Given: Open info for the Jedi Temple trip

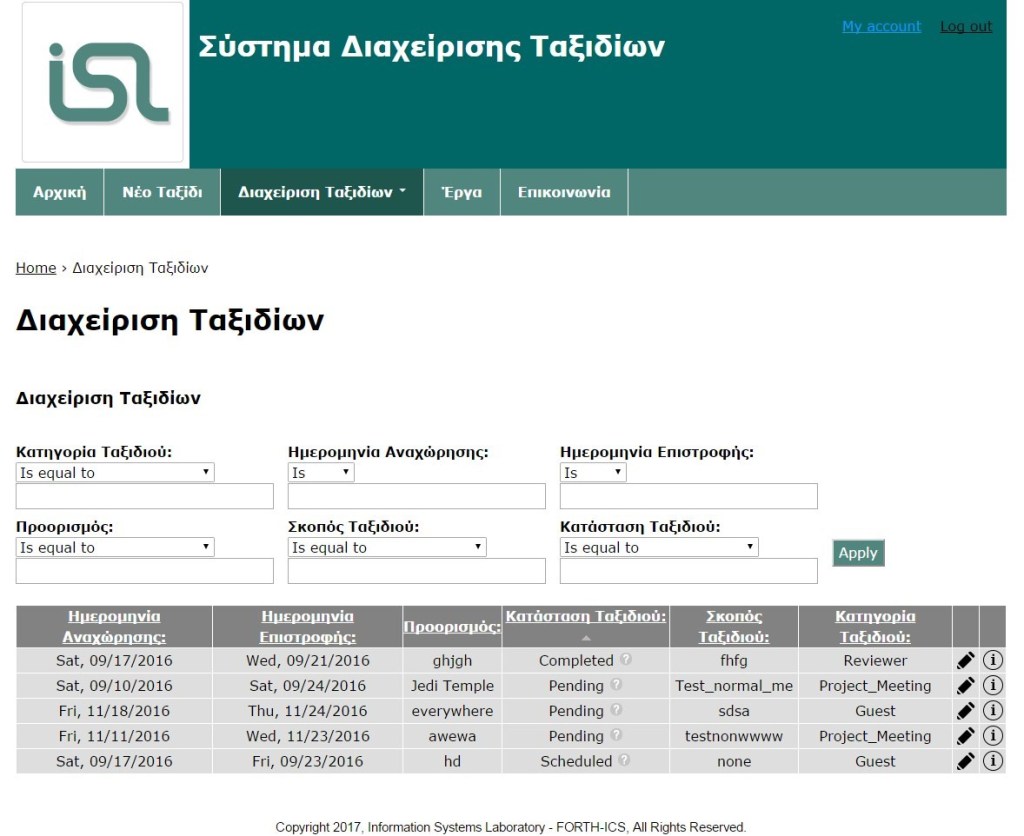Looking at the screenshot, I should pyautogui.click(x=993, y=686).
